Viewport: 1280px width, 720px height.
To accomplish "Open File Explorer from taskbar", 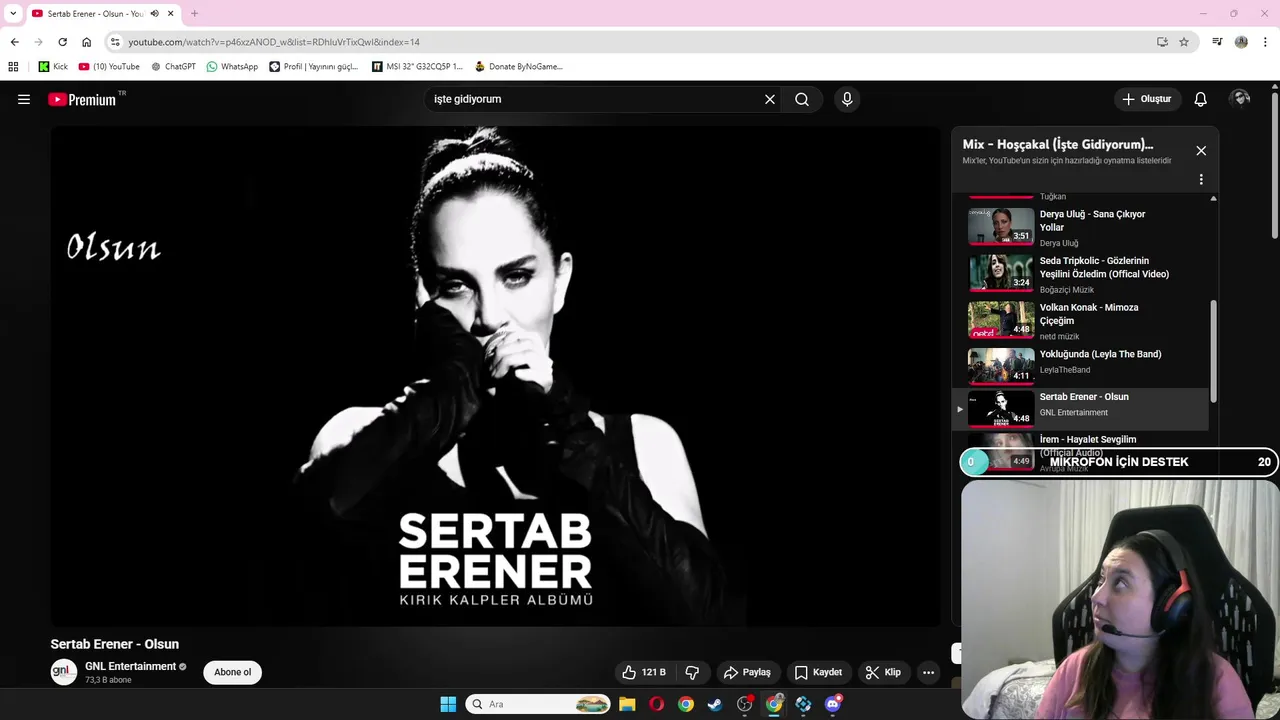I will [627, 704].
